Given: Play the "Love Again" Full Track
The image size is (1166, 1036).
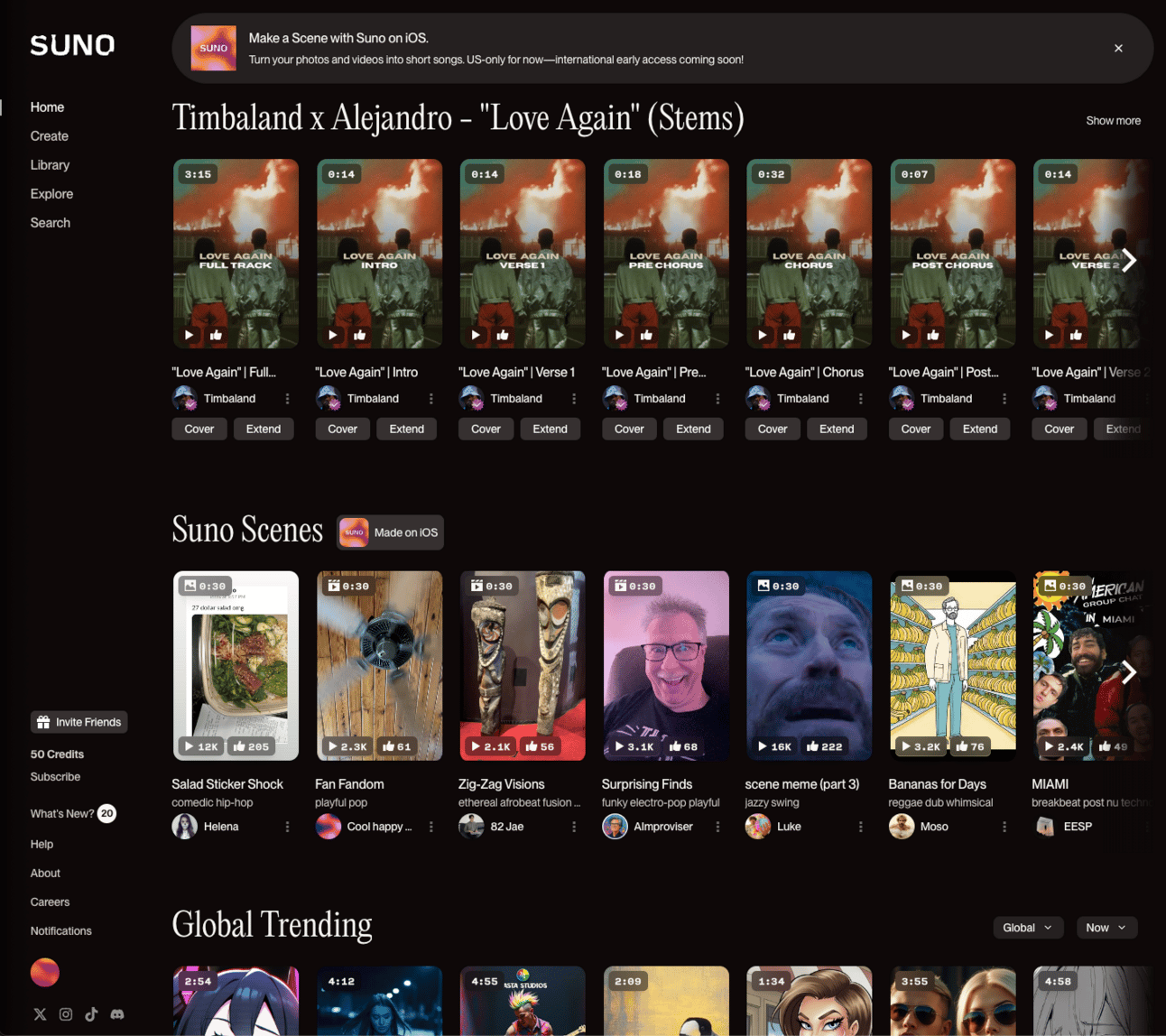Looking at the screenshot, I should (190, 335).
